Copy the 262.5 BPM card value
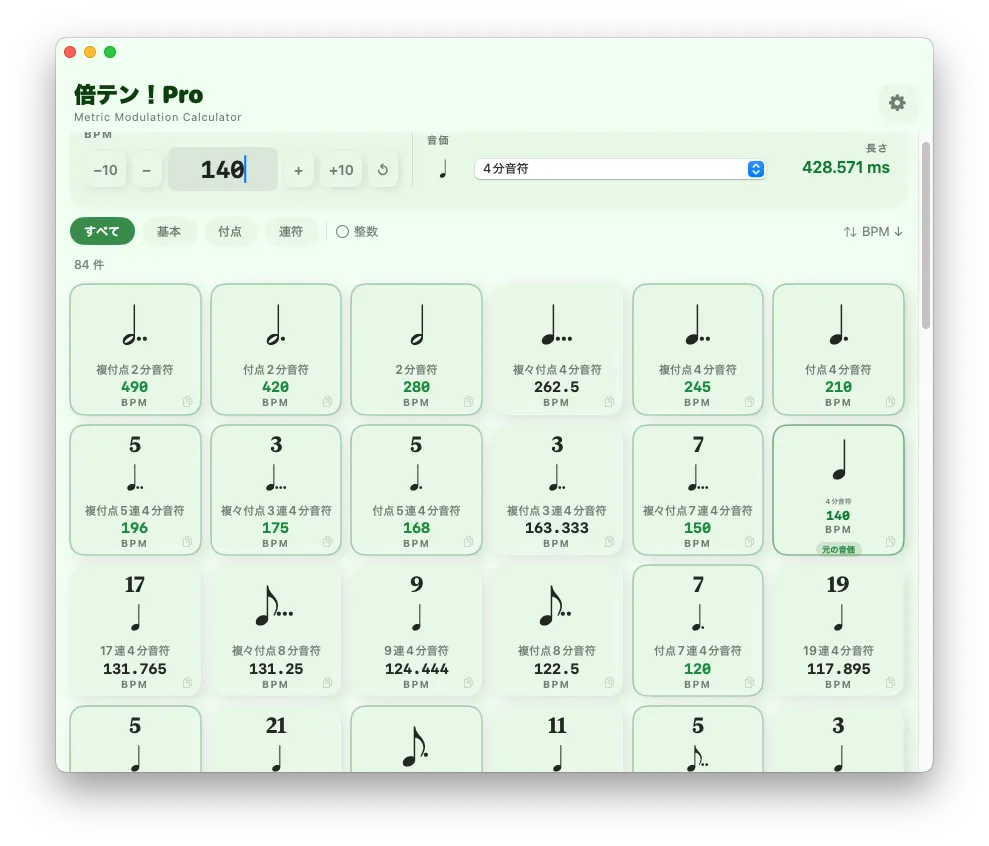989x846 pixels. tap(609, 402)
